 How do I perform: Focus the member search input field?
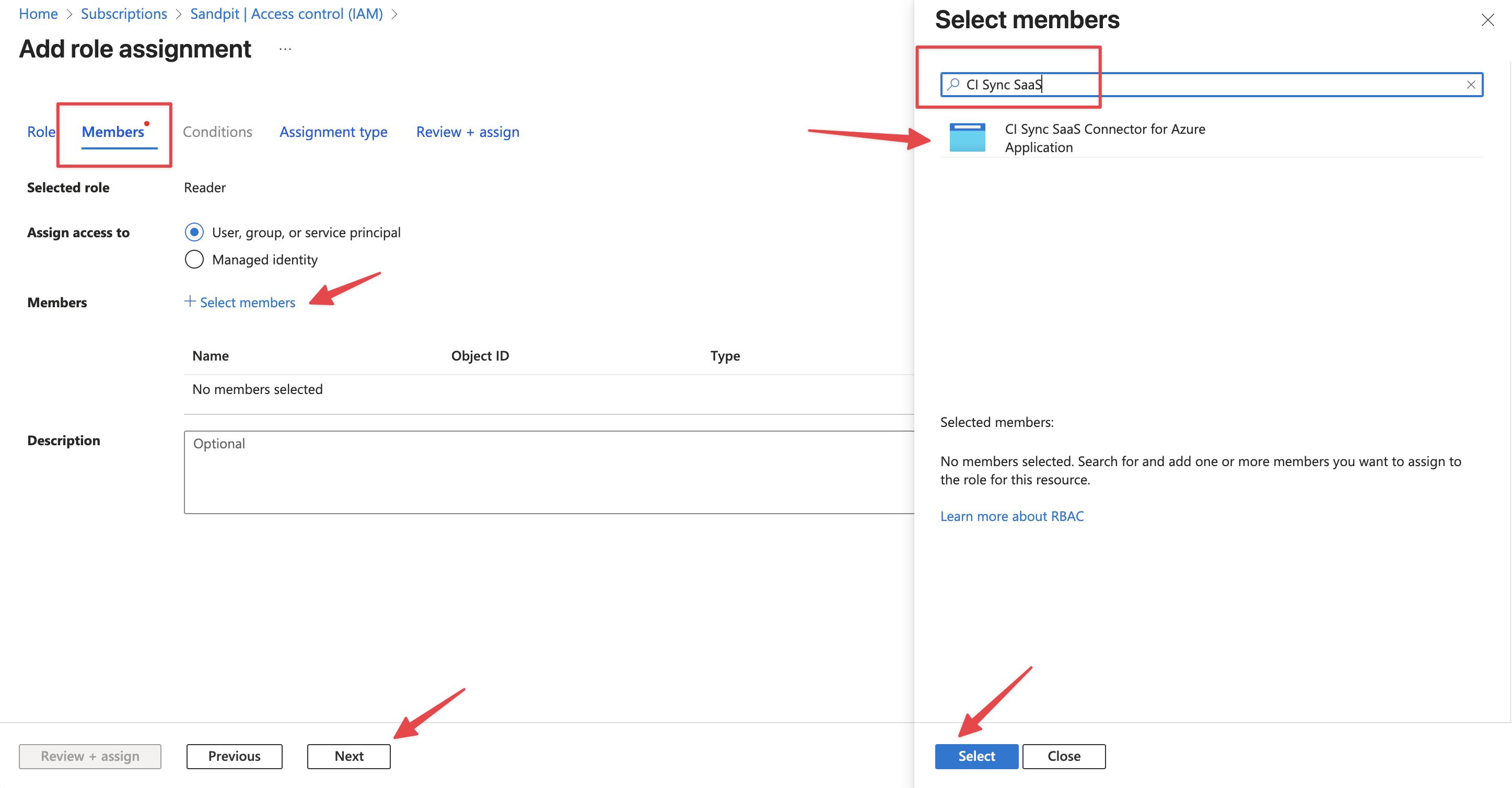coord(1212,85)
